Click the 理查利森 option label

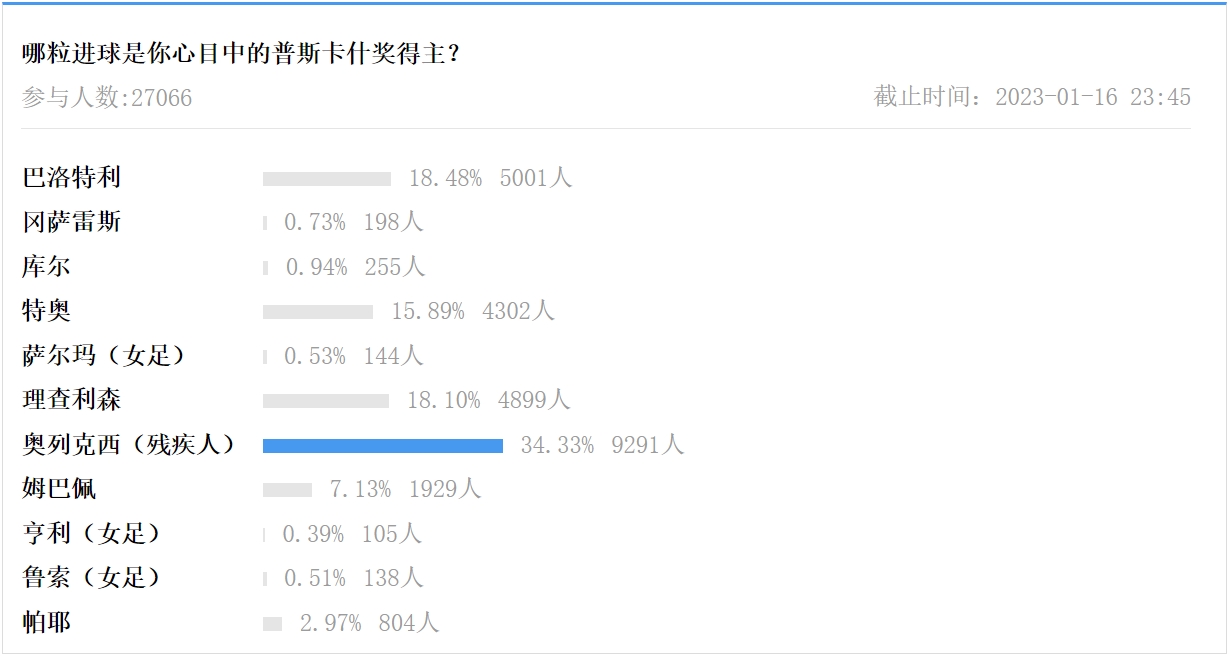72,400
